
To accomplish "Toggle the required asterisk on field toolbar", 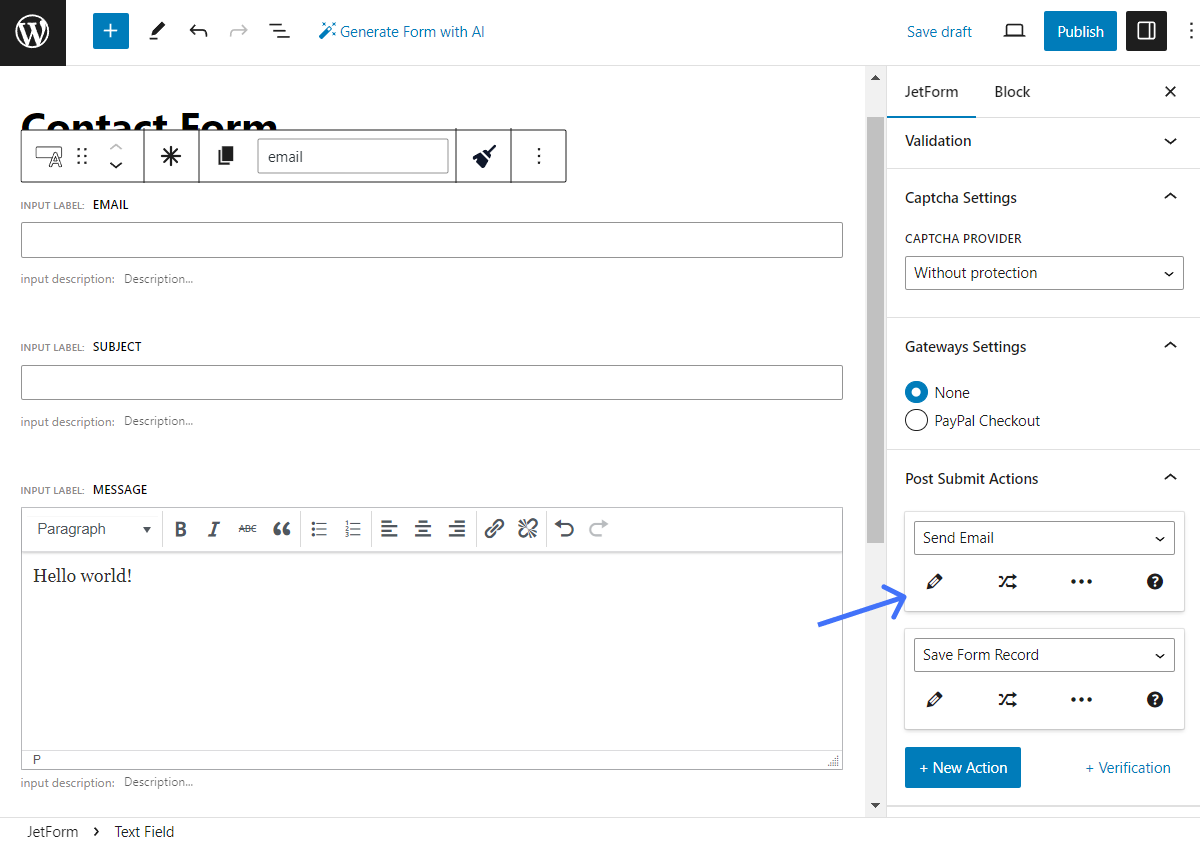I will click(171, 156).
